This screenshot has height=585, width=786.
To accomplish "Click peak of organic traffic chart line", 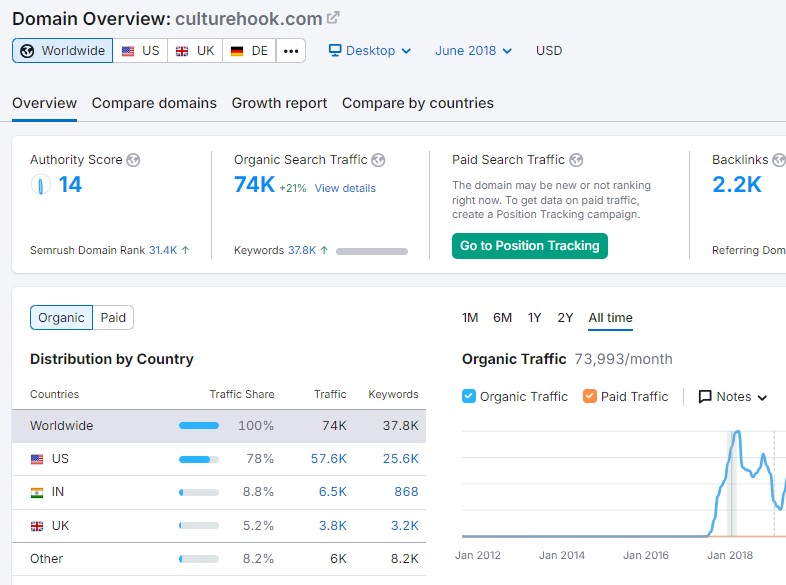I will click(x=737, y=432).
